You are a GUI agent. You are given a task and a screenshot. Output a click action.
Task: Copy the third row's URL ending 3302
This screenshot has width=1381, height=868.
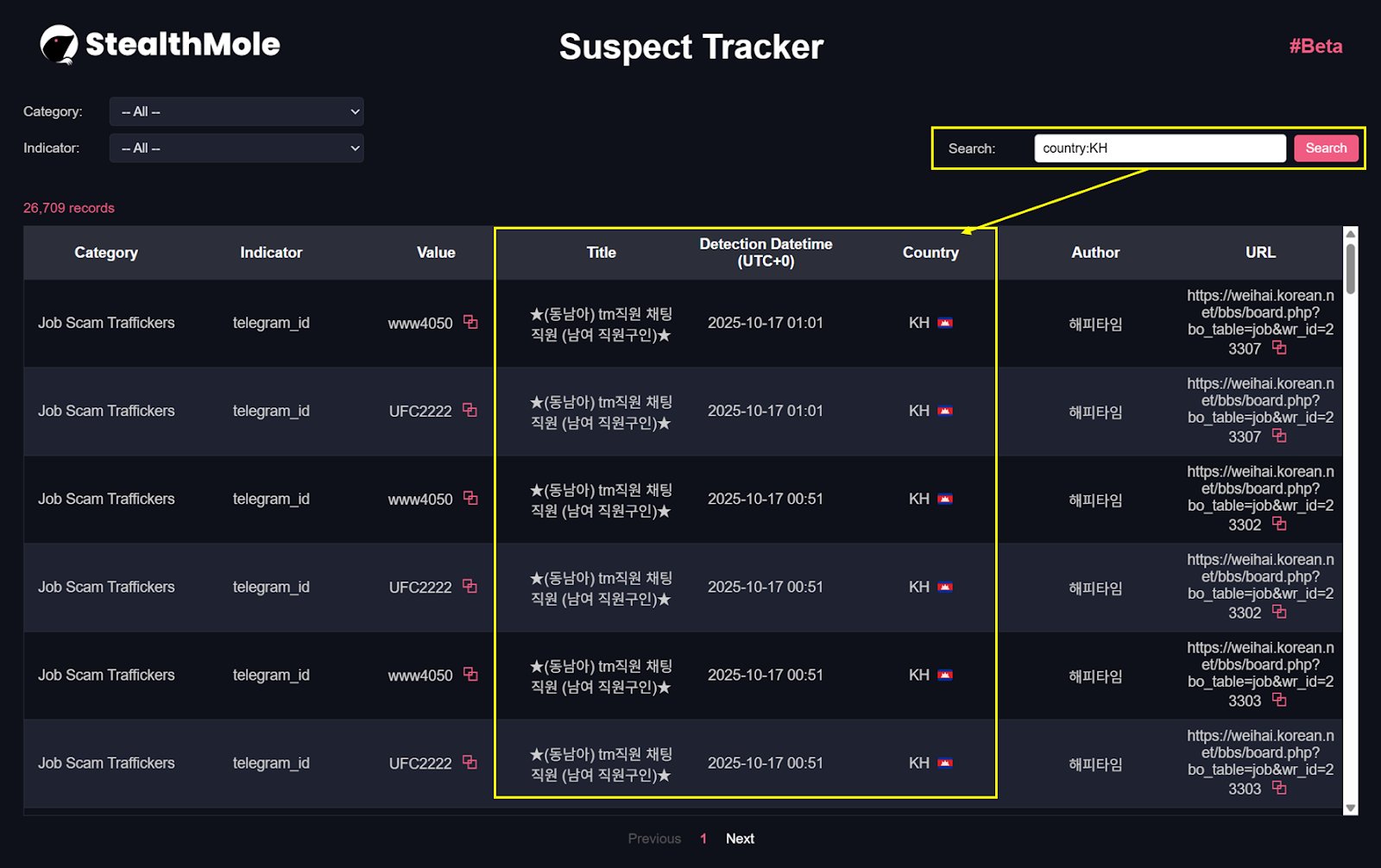[x=1279, y=524]
